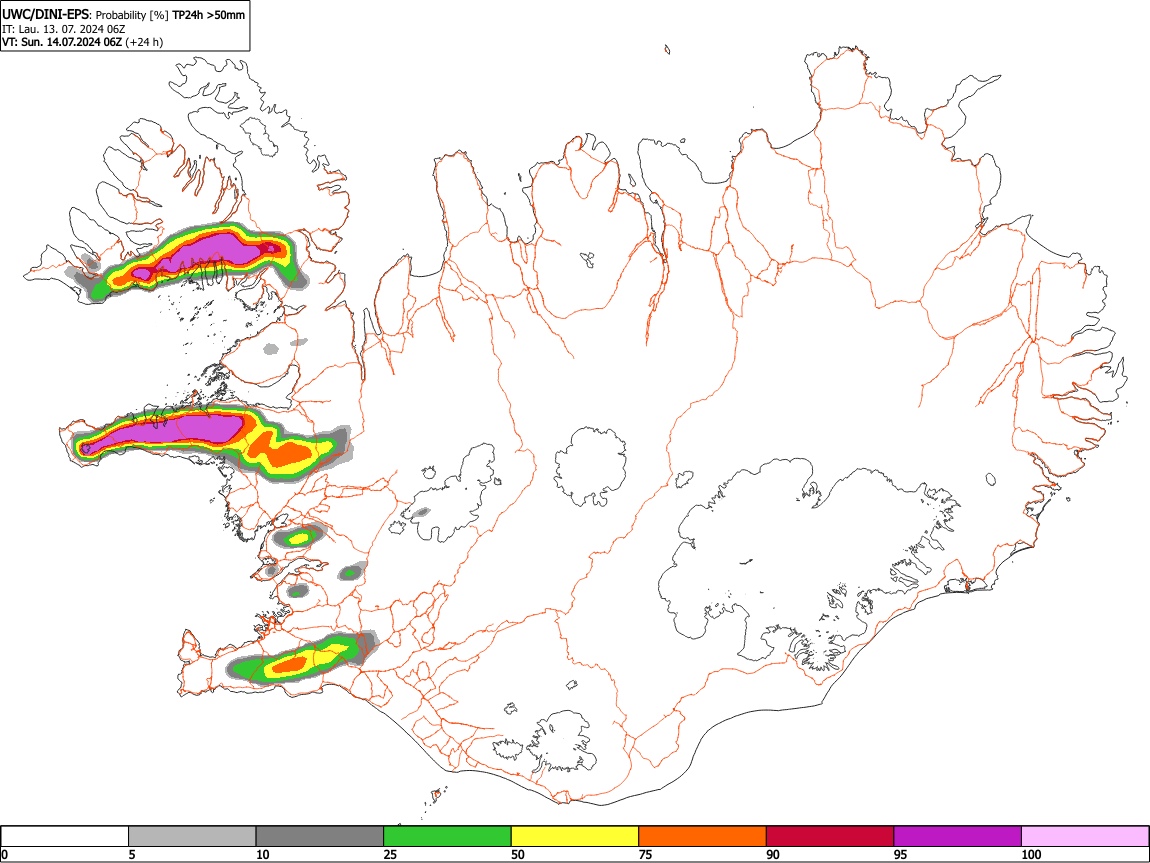Pick the red 90–95% legend swatch
This screenshot has width=1150, height=863.
coord(830,836)
